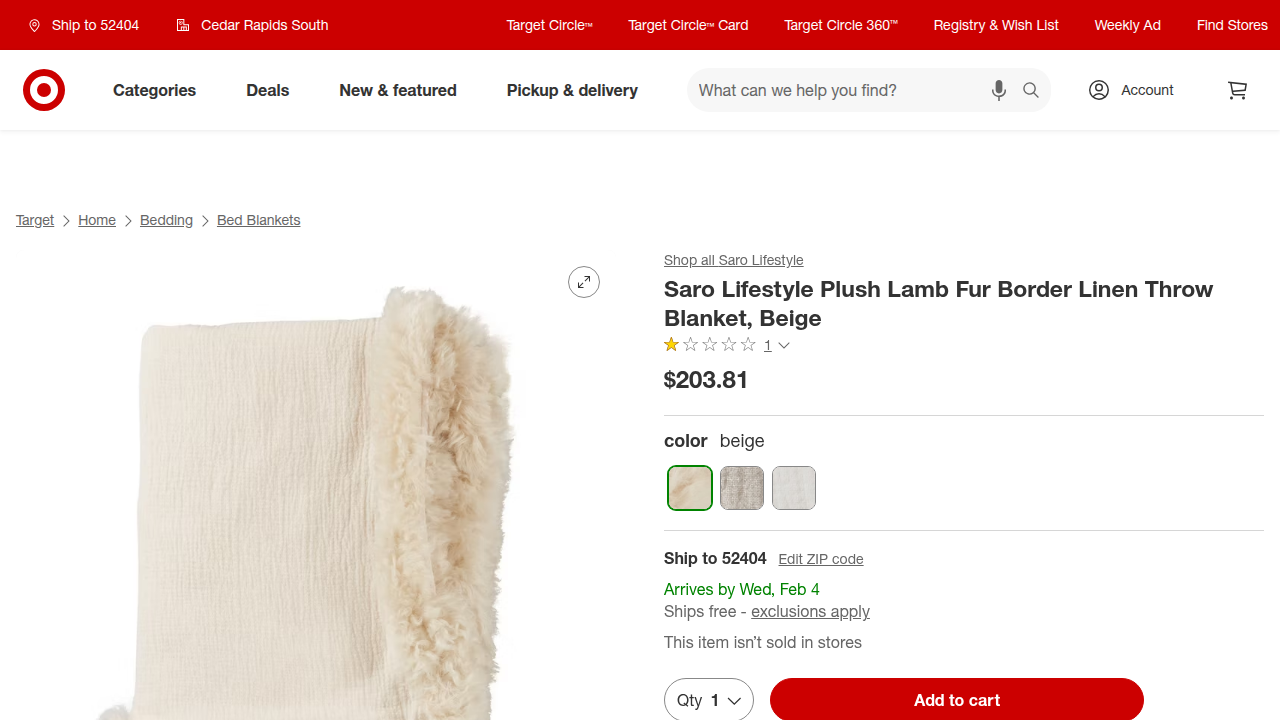Enlarge the product photo with the zoom icon
The width and height of the screenshot is (1280, 720).
(584, 282)
